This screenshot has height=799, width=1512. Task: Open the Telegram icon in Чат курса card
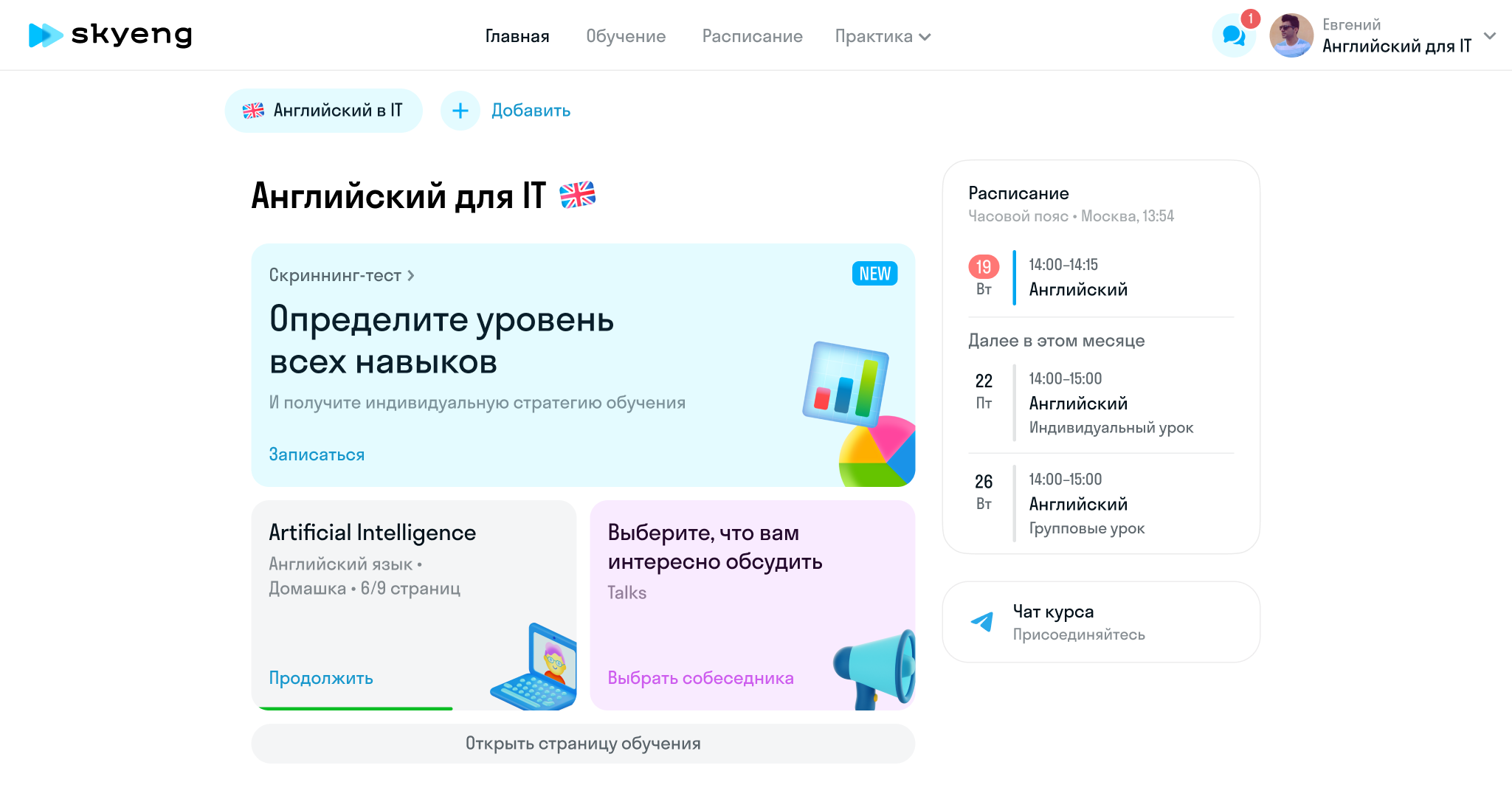(x=982, y=621)
